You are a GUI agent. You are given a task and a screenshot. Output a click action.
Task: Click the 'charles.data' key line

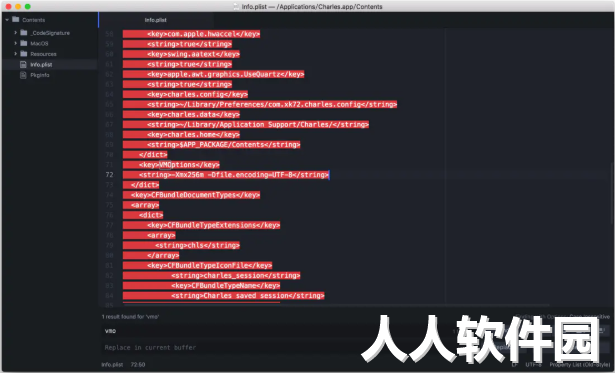(193, 115)
